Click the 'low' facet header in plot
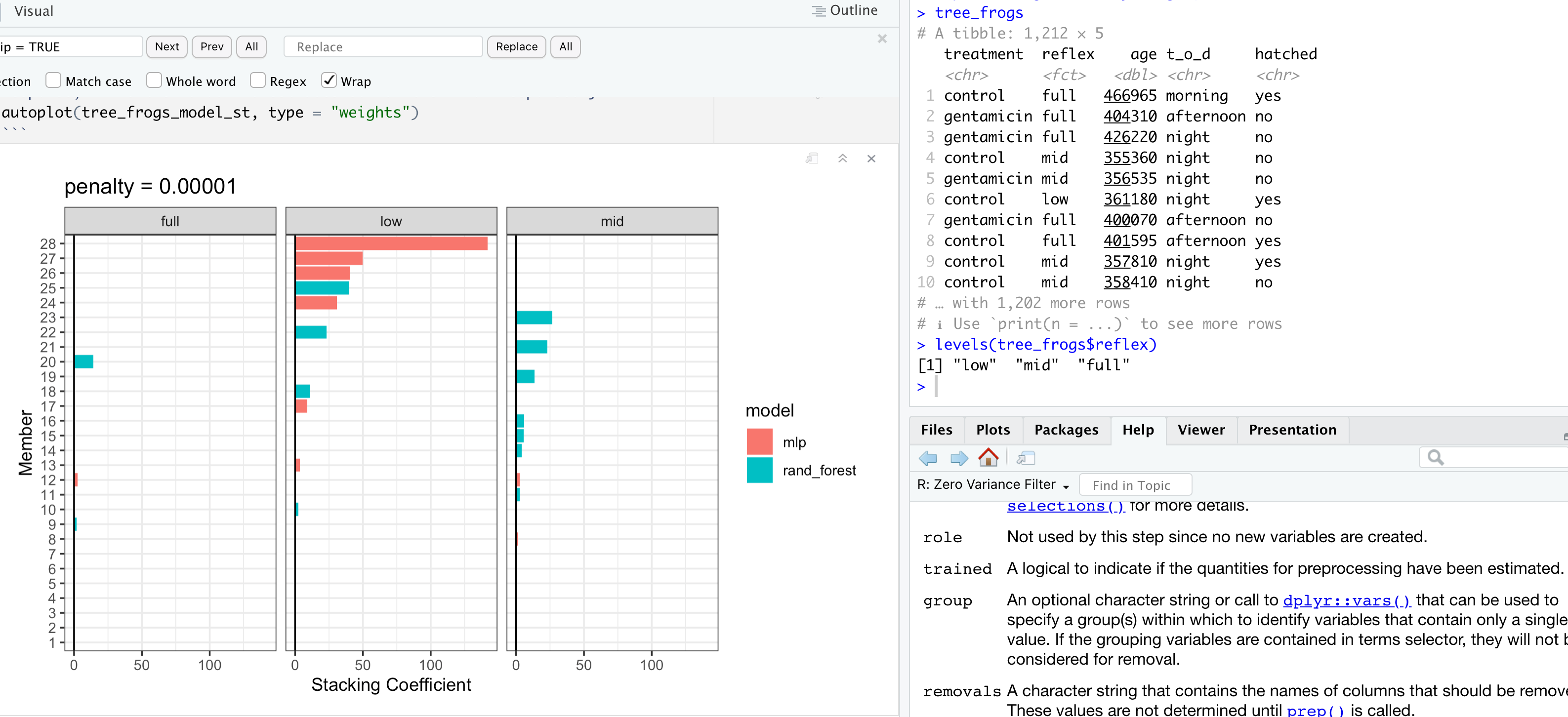This screenshot has width=1568, height=717. pyautogui.click(x=391, y=221)
